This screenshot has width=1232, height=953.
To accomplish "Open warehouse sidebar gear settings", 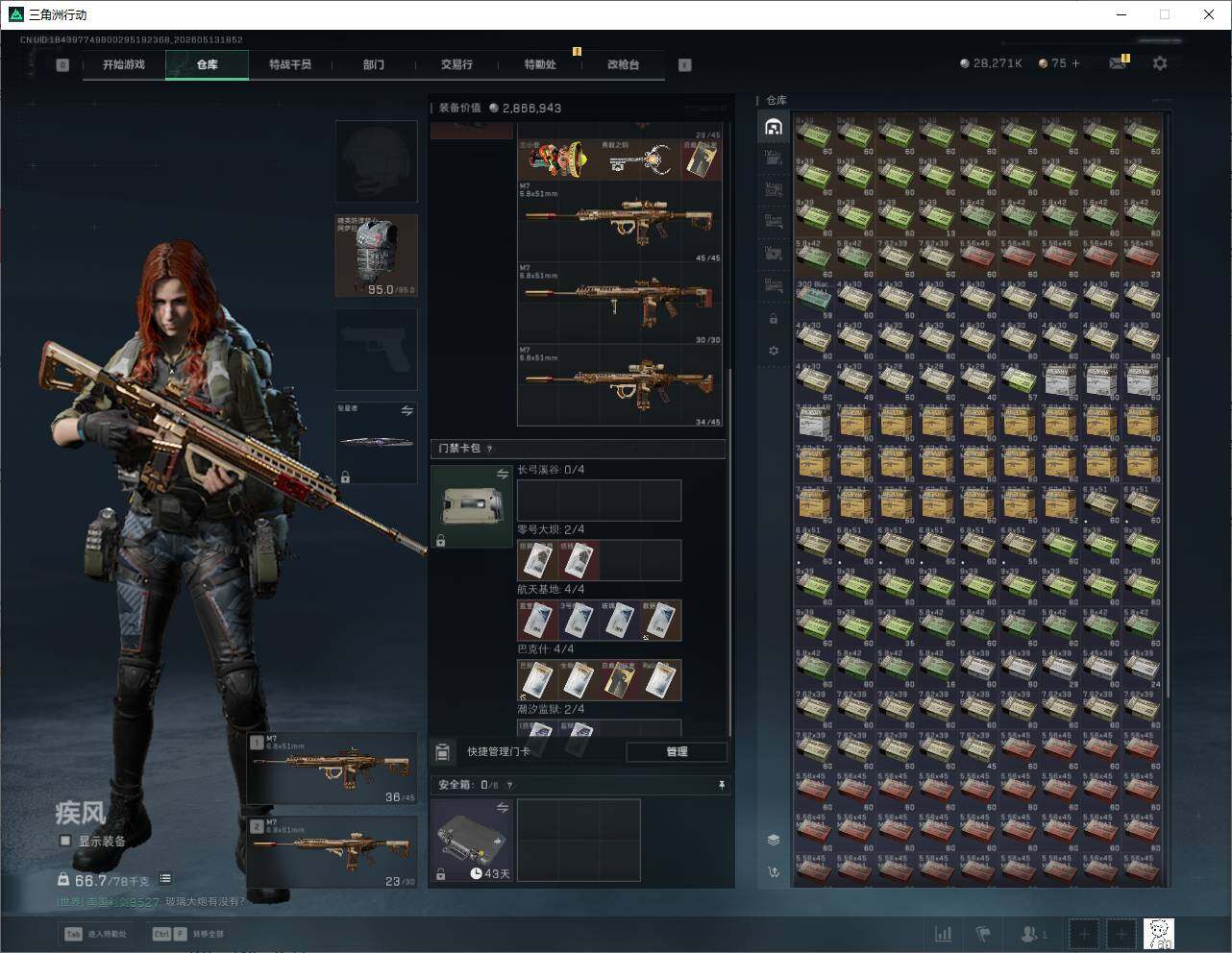I will click(774, 351).
